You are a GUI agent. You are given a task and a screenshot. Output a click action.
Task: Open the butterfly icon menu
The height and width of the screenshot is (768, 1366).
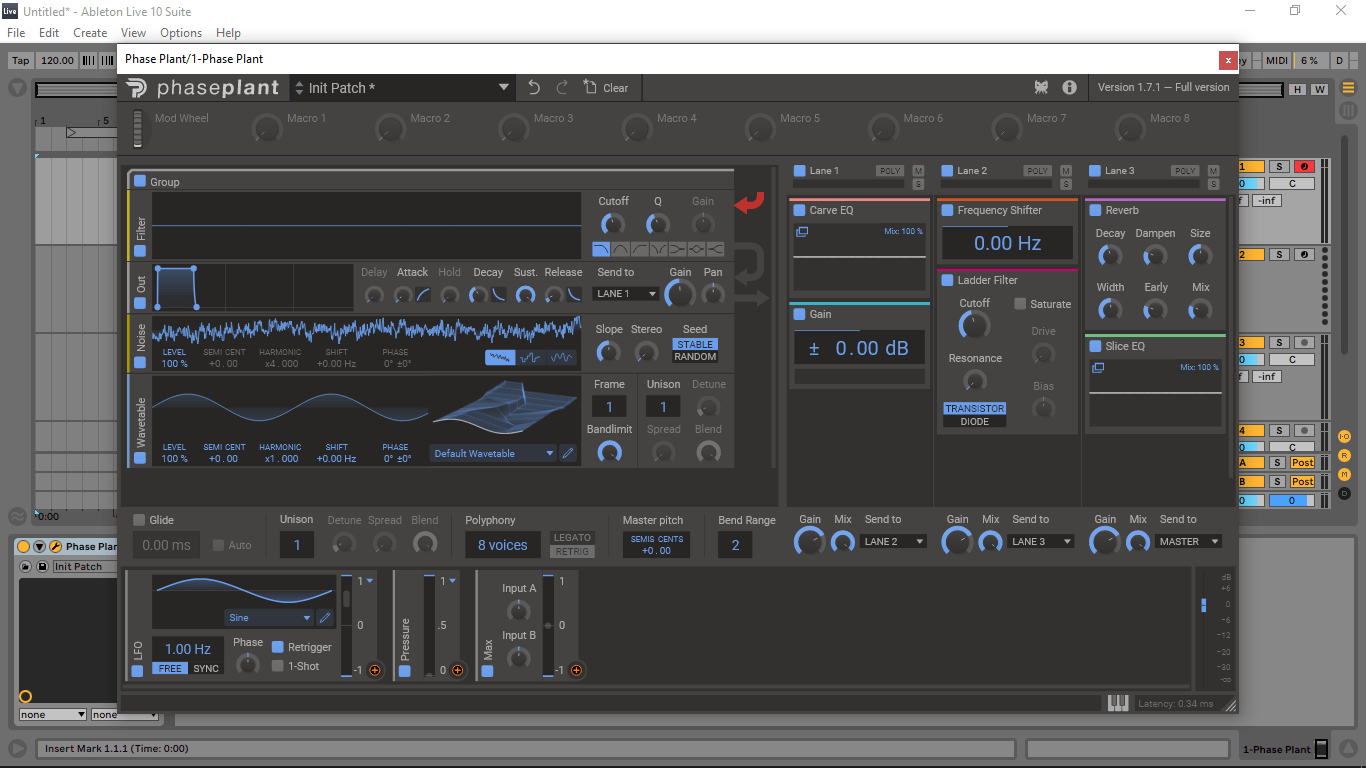point(1041,88)
